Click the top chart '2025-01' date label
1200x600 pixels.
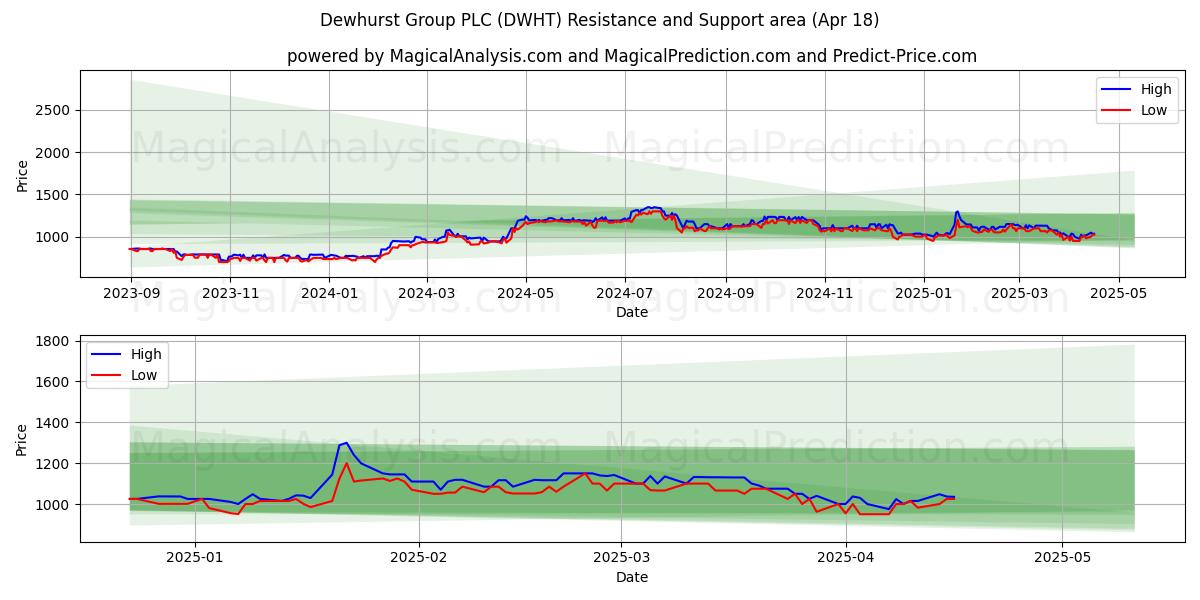pos(924,293)
